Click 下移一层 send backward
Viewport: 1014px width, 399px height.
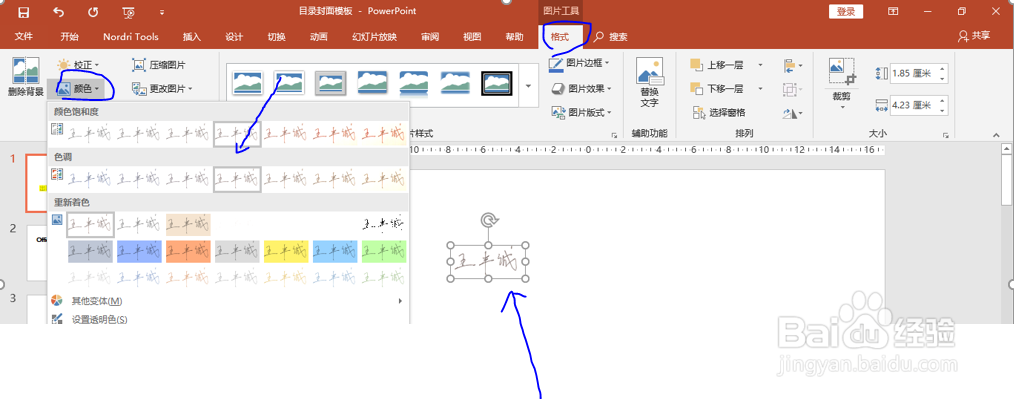(x=717, y=89)
